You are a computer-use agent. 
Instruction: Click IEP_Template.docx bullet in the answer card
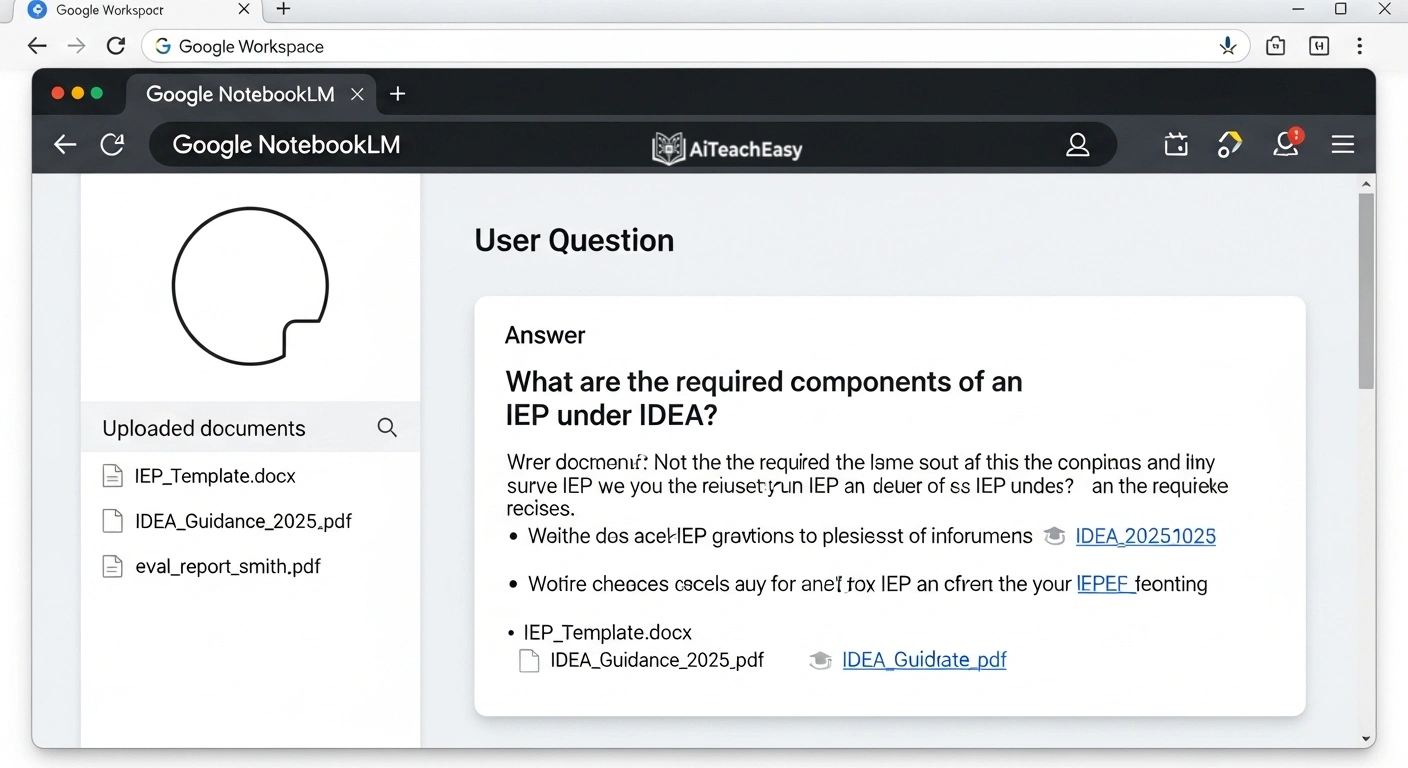[x=608, y=632]
